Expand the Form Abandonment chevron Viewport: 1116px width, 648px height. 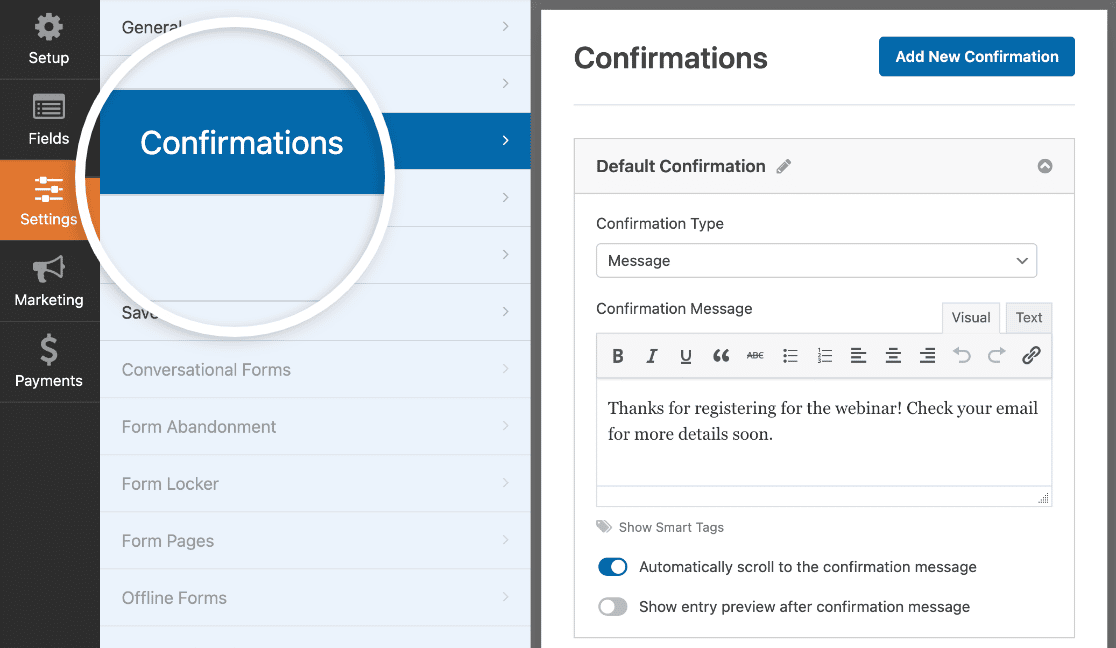coord(505,426)
